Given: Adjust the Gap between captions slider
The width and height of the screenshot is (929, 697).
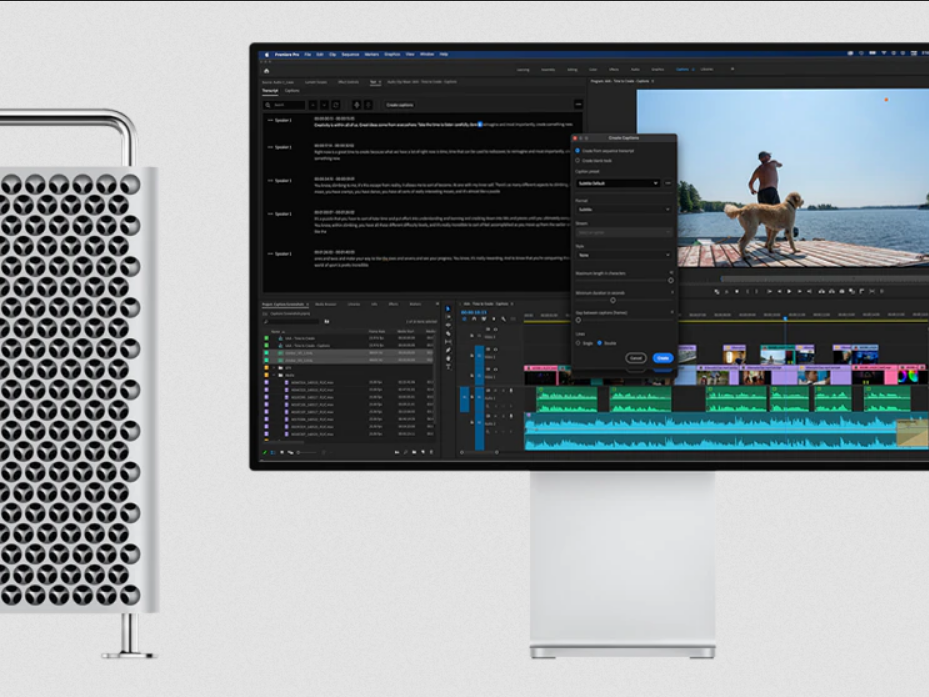Looking at the screenshot, I should point(578,320).
